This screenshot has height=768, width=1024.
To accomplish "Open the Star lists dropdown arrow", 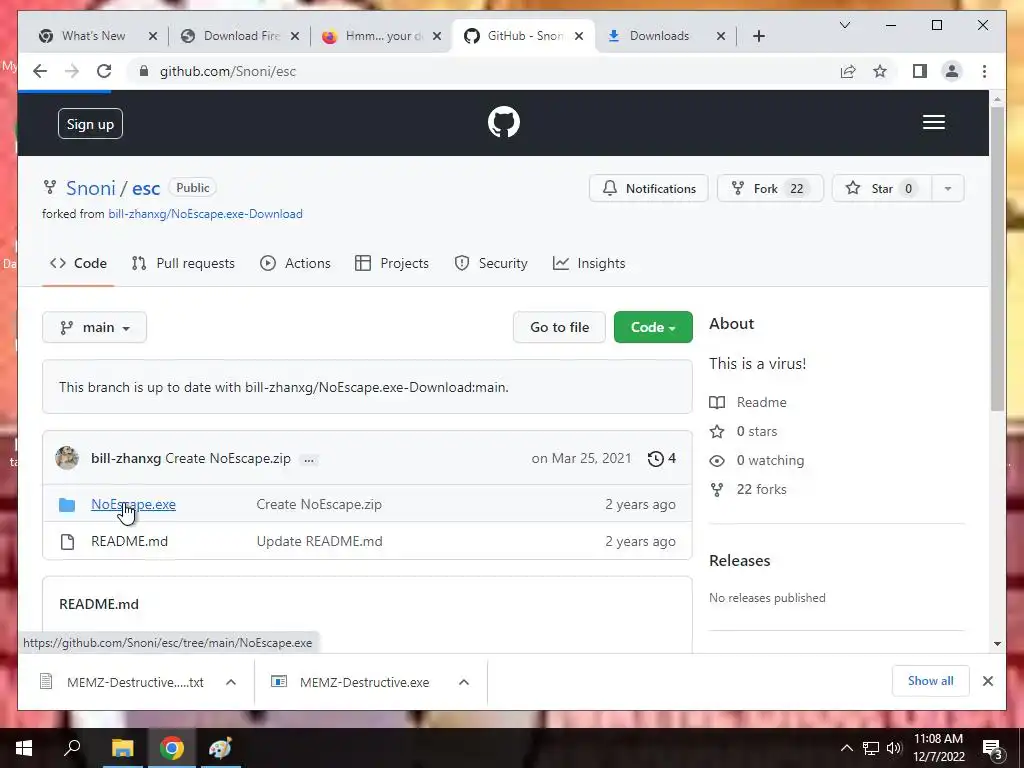I will 948,189.
